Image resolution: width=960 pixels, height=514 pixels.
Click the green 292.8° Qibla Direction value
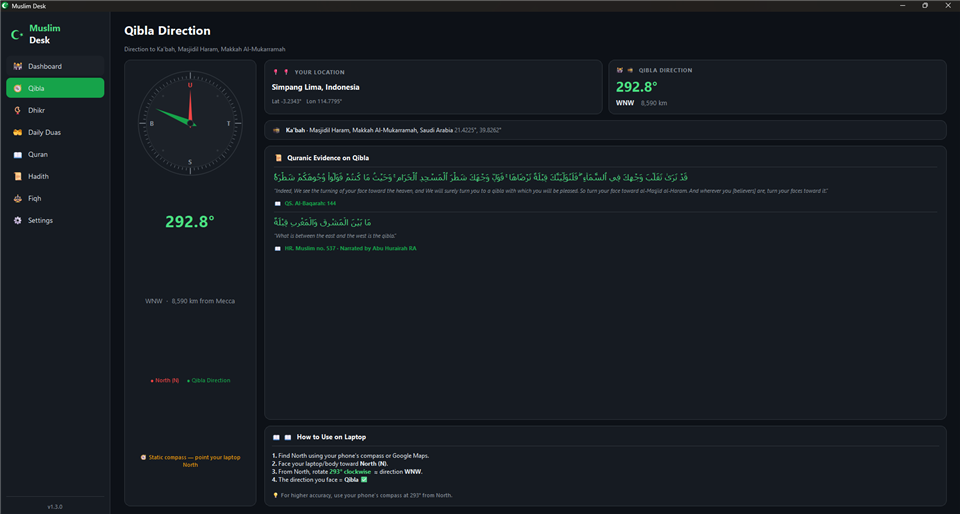(x=637, y=87)
